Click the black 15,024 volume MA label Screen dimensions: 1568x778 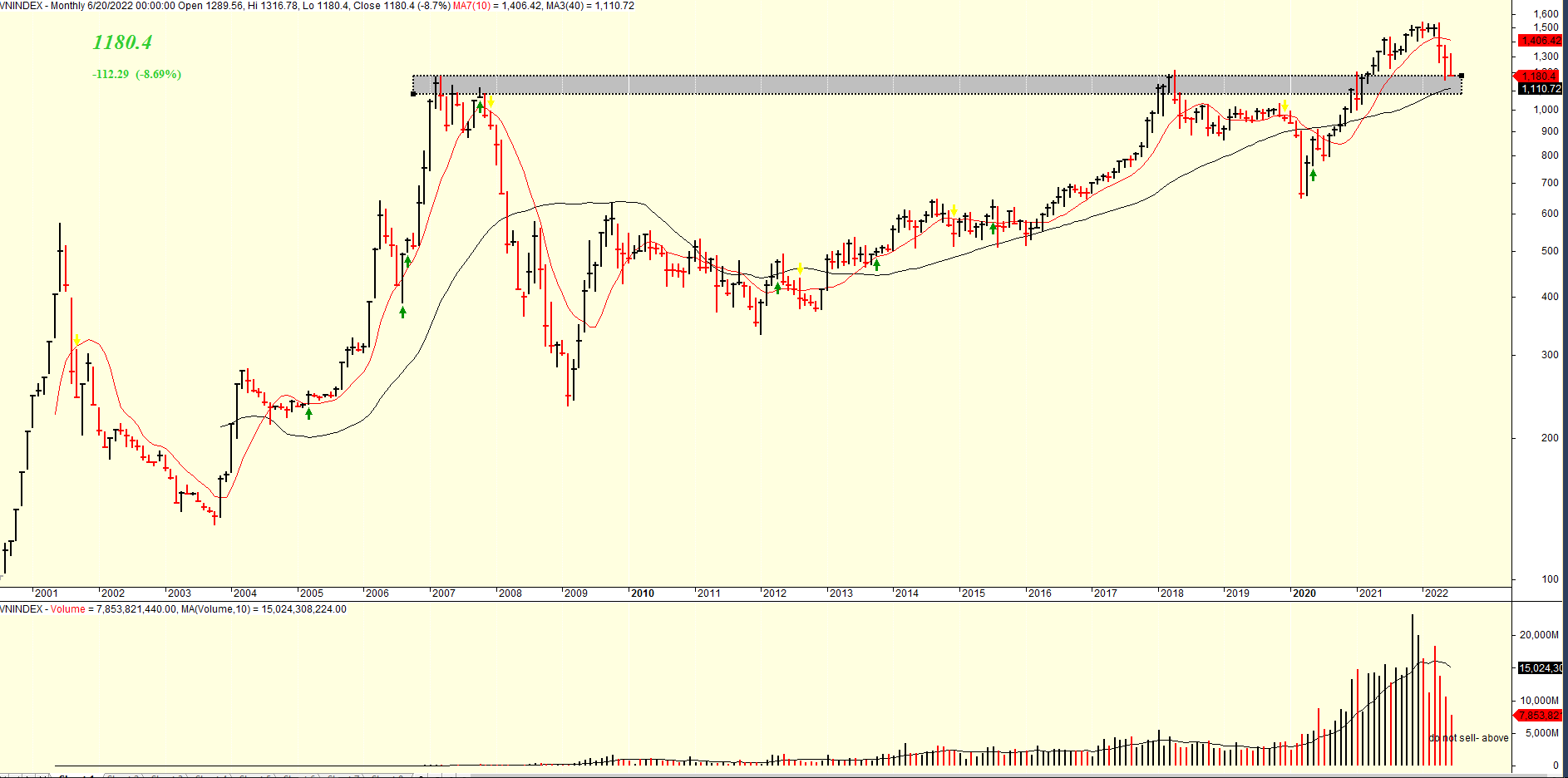(x=1540, y=668)
